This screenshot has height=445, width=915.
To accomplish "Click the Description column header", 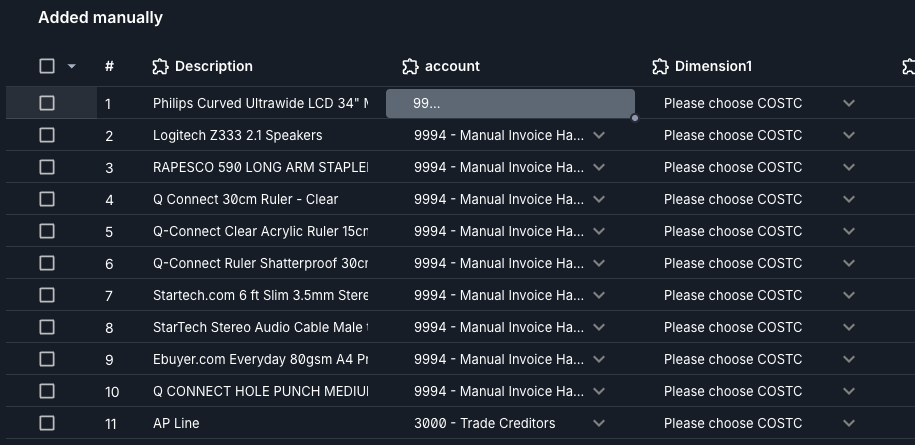I will (213, 66).
